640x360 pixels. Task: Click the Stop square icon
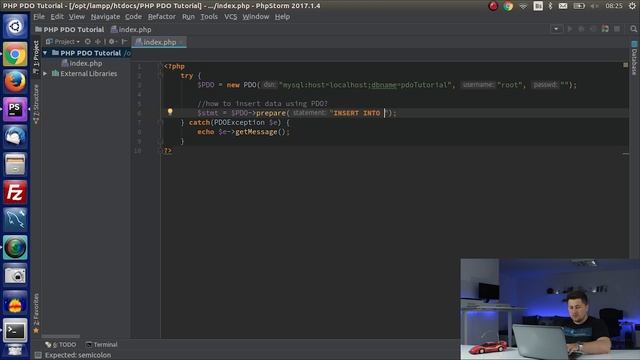[x=617, y=29]
